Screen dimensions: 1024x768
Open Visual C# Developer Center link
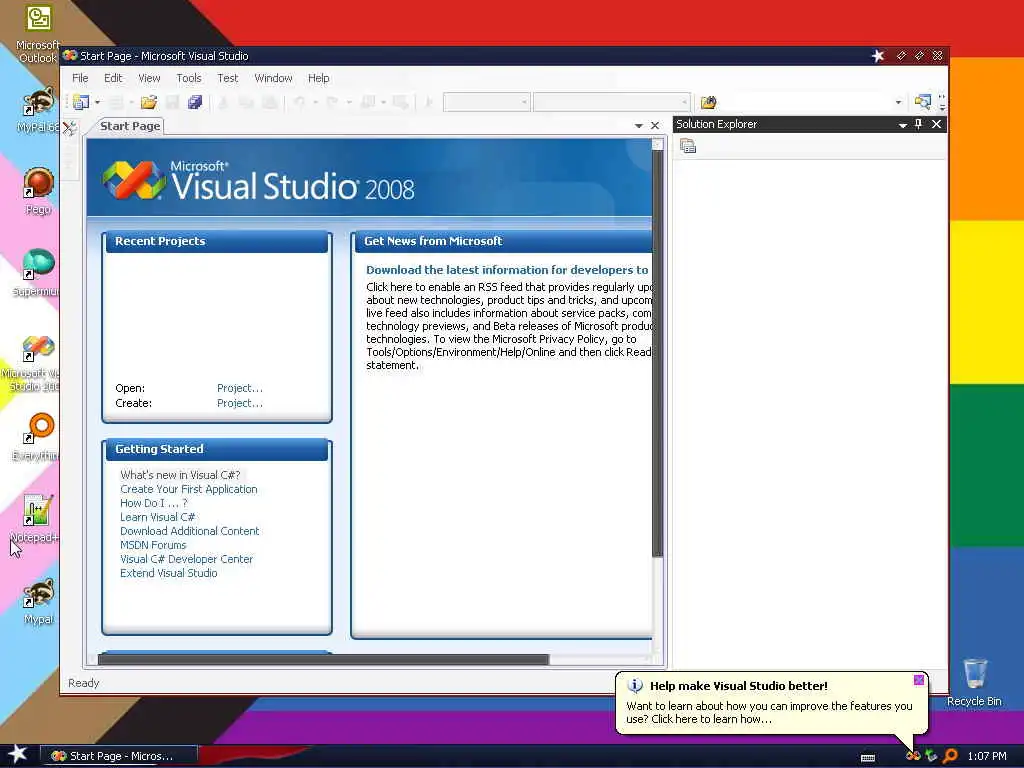point(186,559)
